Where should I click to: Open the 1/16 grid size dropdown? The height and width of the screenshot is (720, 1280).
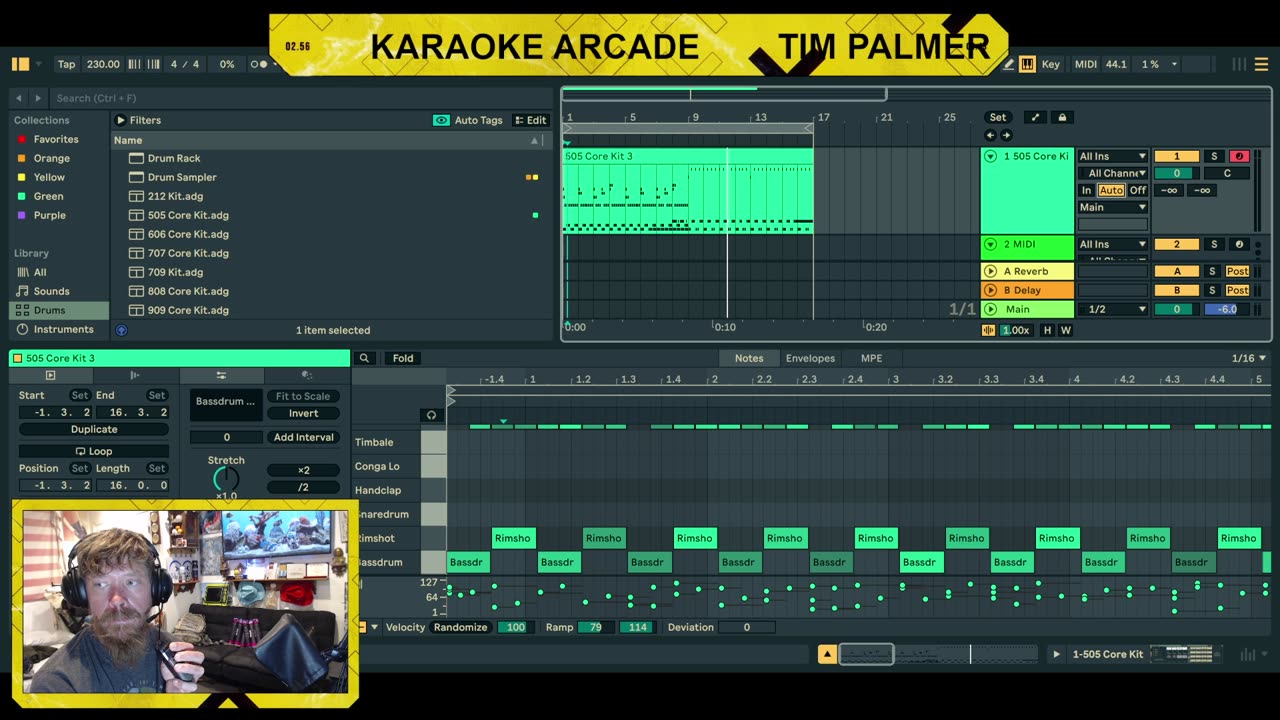tap(1249, 358)
